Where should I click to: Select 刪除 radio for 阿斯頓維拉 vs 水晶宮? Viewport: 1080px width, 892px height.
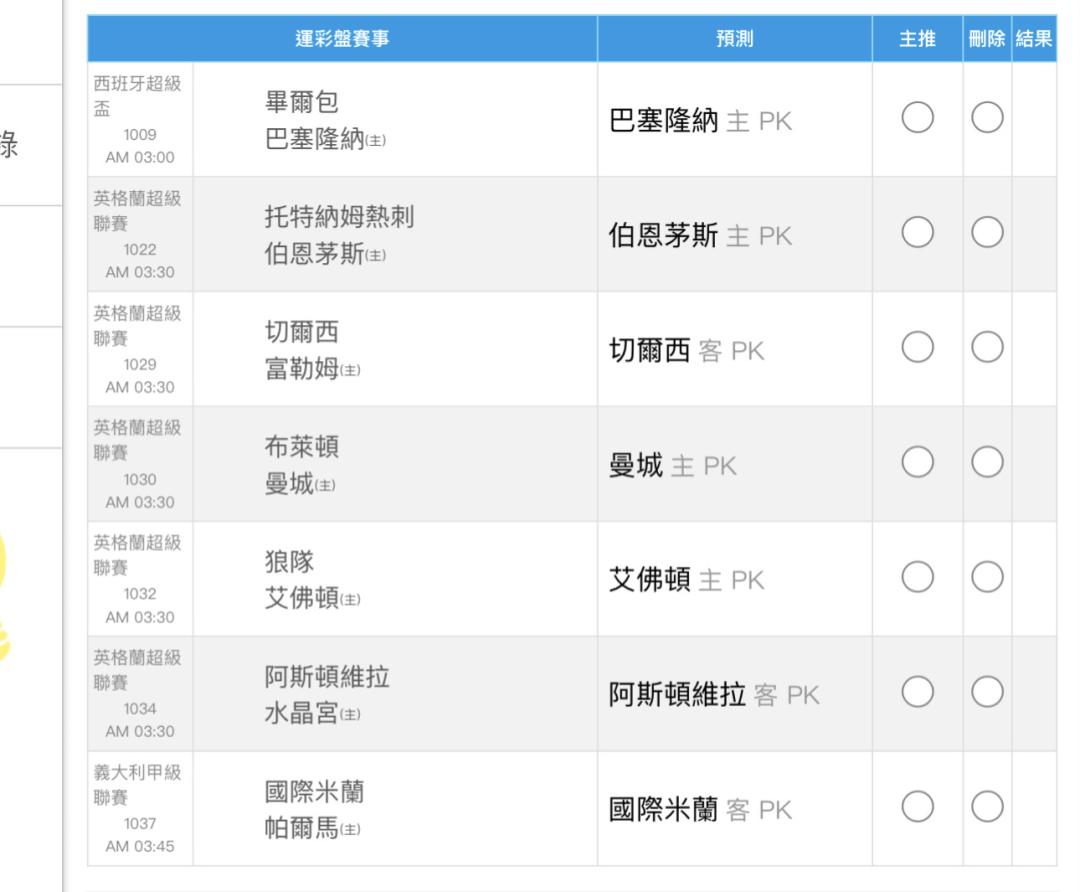point(985,693)
